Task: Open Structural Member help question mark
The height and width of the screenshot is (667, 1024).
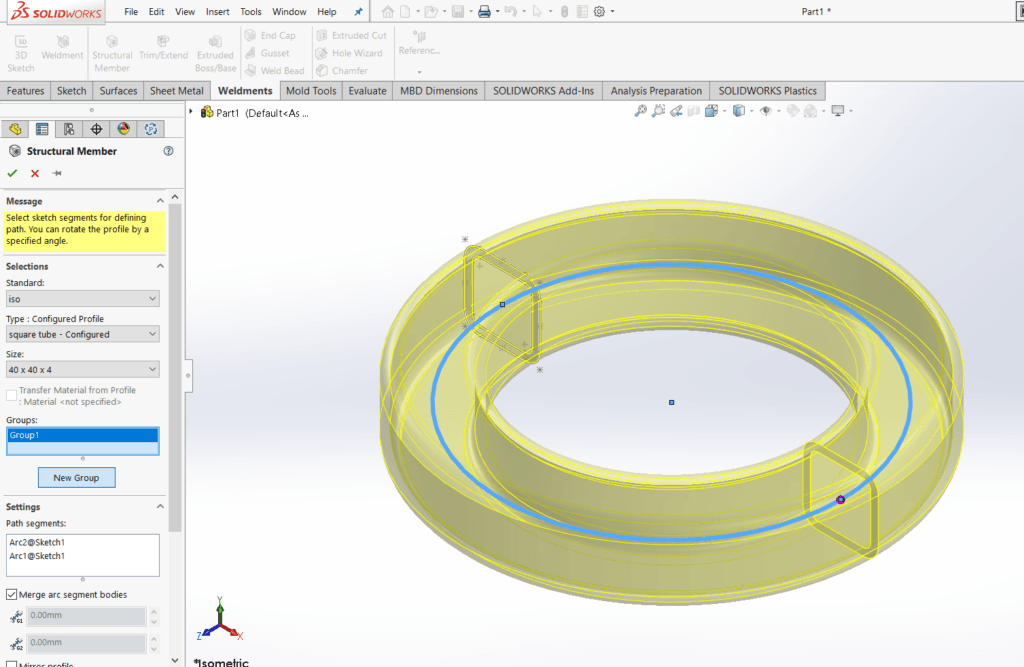Action: click(x=168, y=151)
